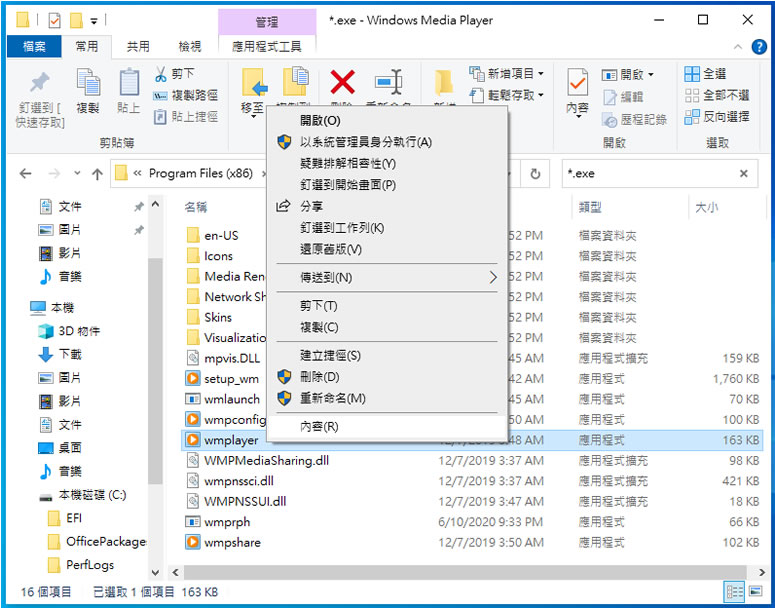This screenshot has height=608, width=775.
Task: Switch to large icons view in status bar
Action: (x=755, y=592)
